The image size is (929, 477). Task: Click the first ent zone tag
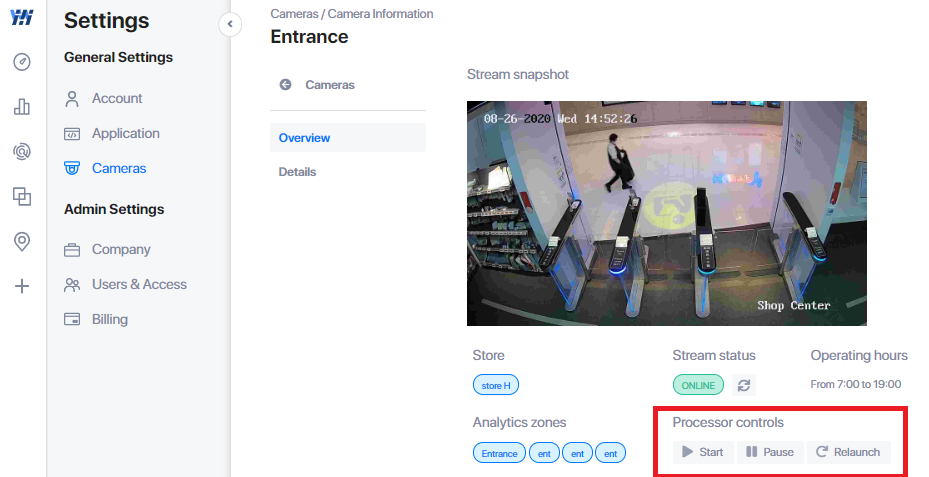click(544, 454)
